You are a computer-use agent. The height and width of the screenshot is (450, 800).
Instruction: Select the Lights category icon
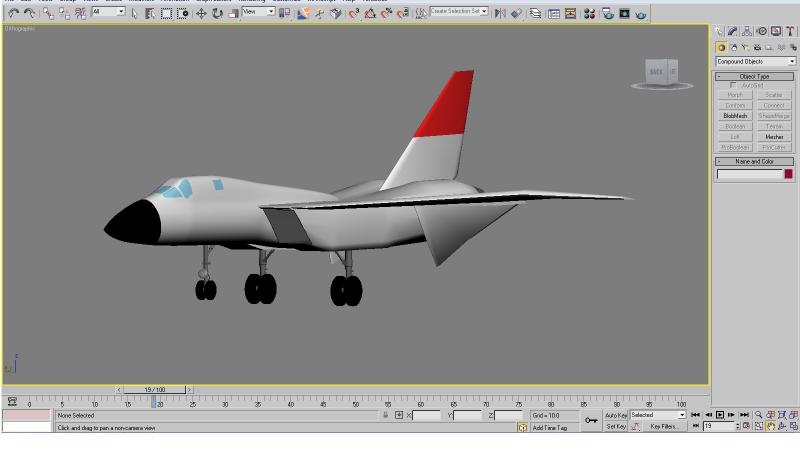click(745, 47)
